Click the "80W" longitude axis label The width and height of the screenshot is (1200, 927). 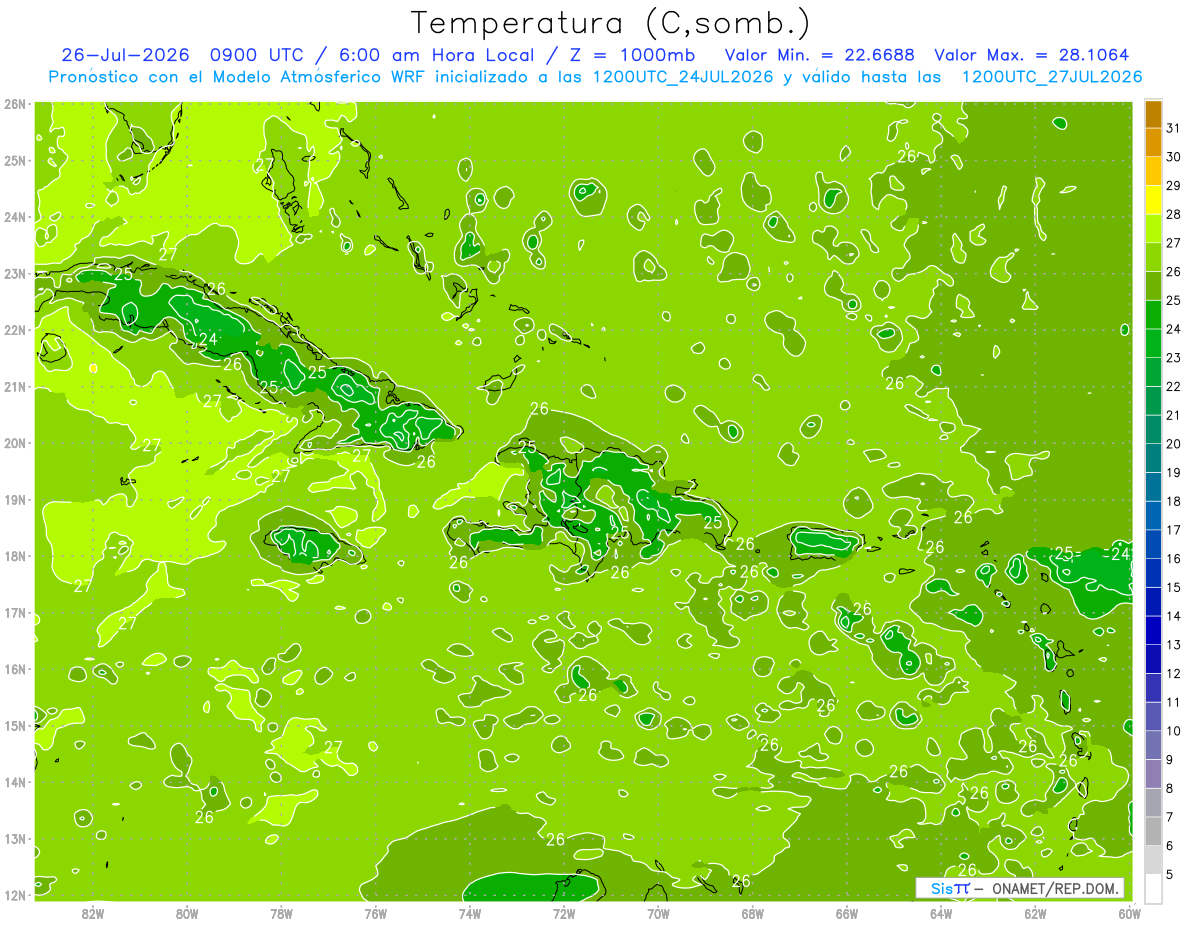tap(187, 913)
